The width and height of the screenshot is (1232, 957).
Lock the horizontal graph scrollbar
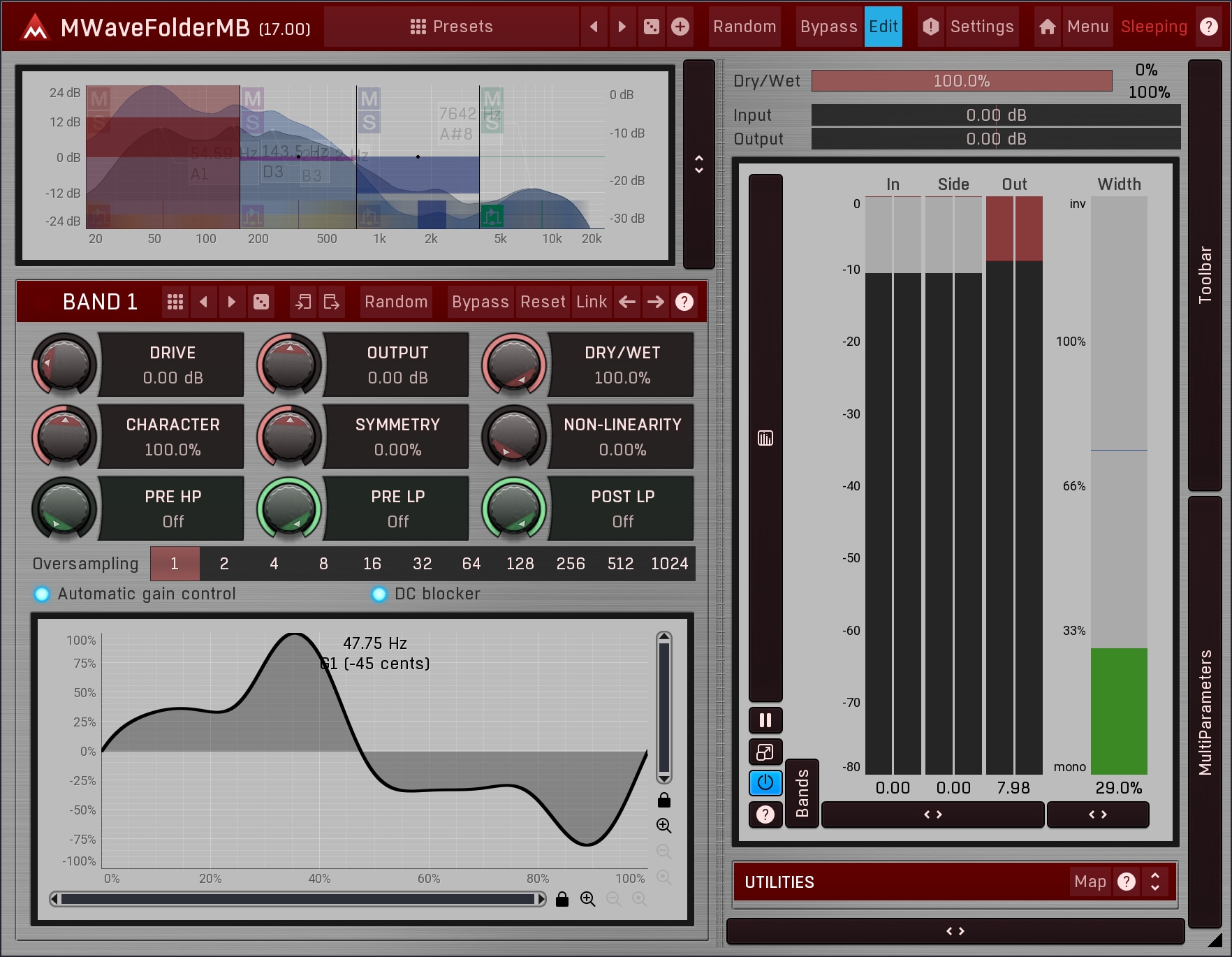(562, 899)
